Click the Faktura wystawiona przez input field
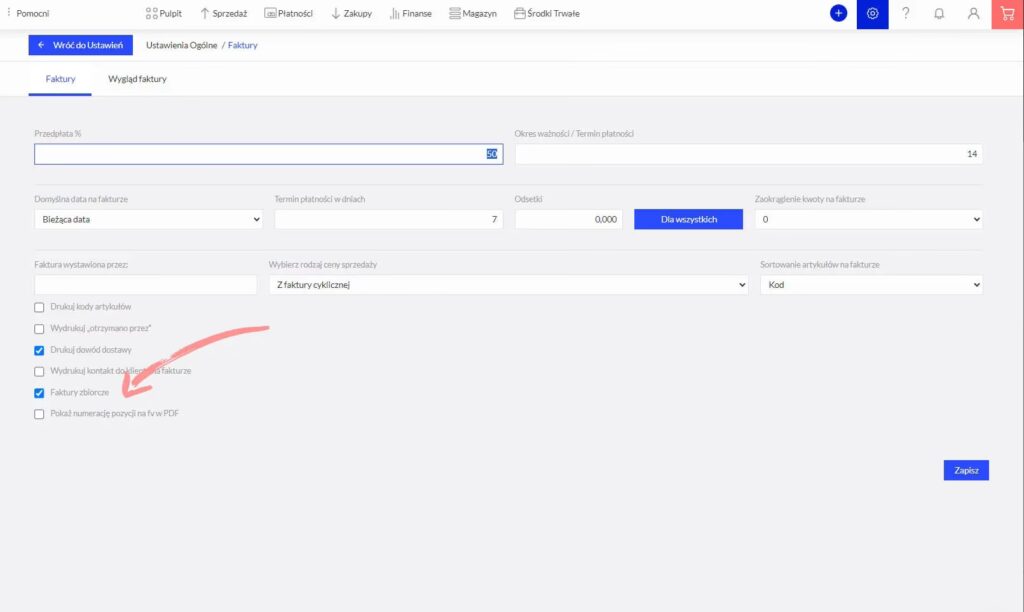The width and height of the screenshot is (1024, 612). [146, 285]
